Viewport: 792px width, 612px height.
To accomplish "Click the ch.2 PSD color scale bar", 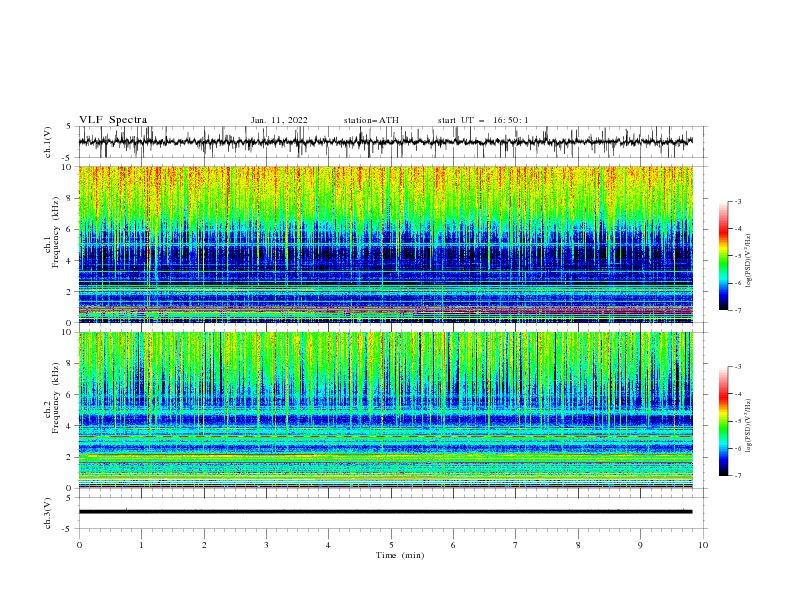I will tap(723, 421).
